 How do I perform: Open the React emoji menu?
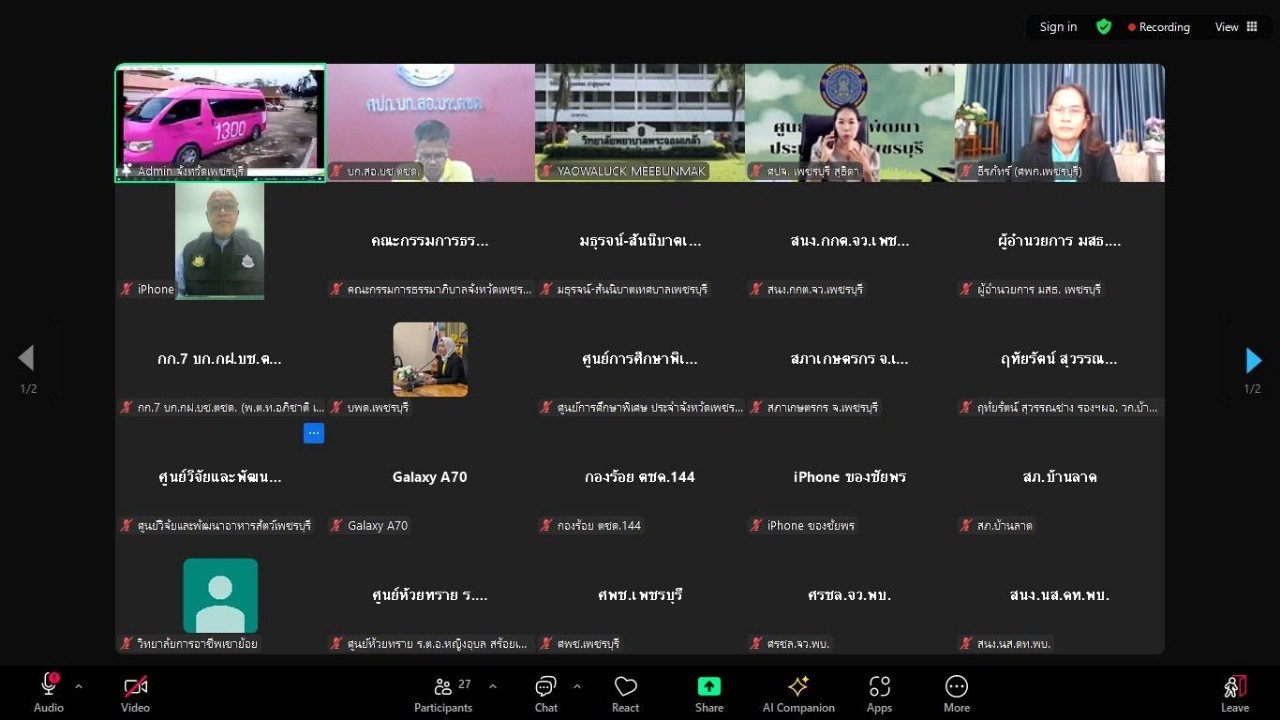tap(626, 687)
